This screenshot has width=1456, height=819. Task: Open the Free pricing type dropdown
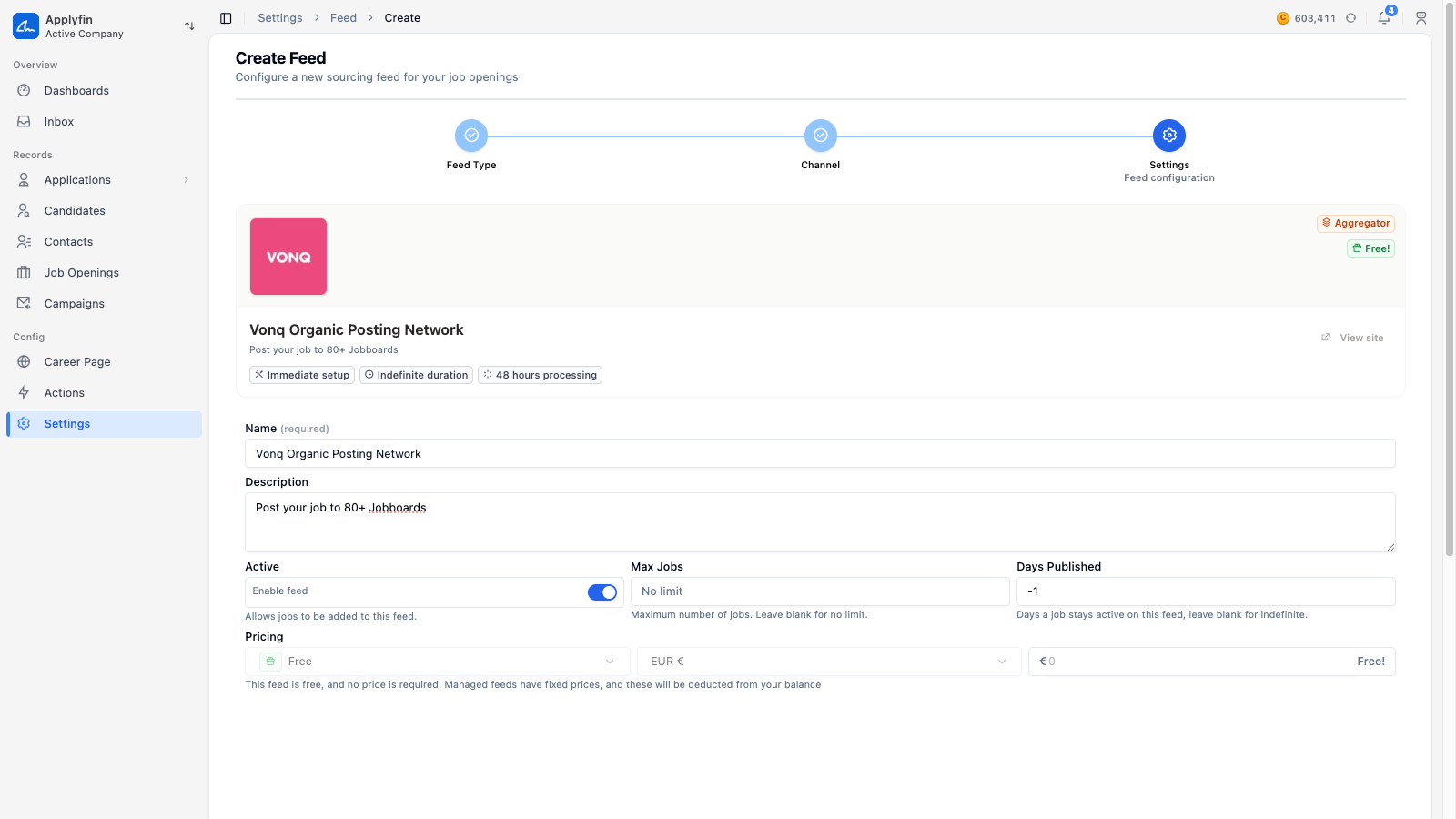438,662
